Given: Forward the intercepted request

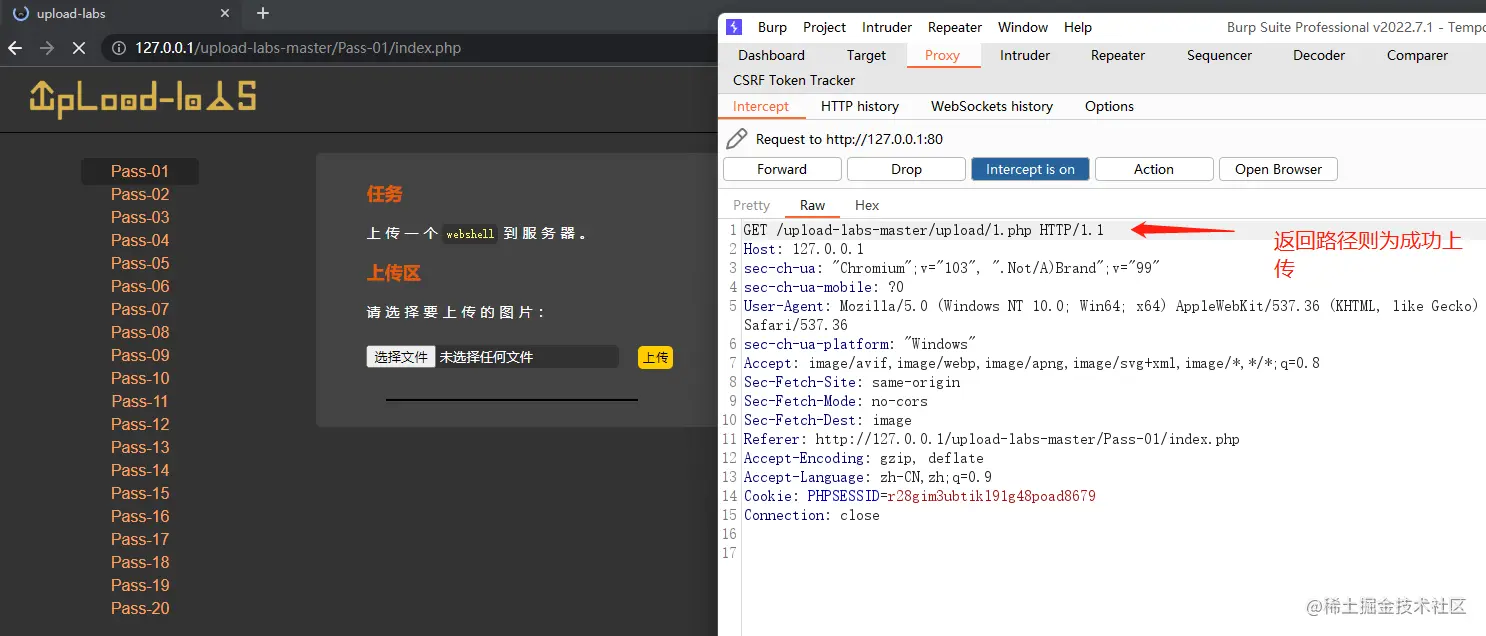Looking at the screenshot, I should click(782, 169).
